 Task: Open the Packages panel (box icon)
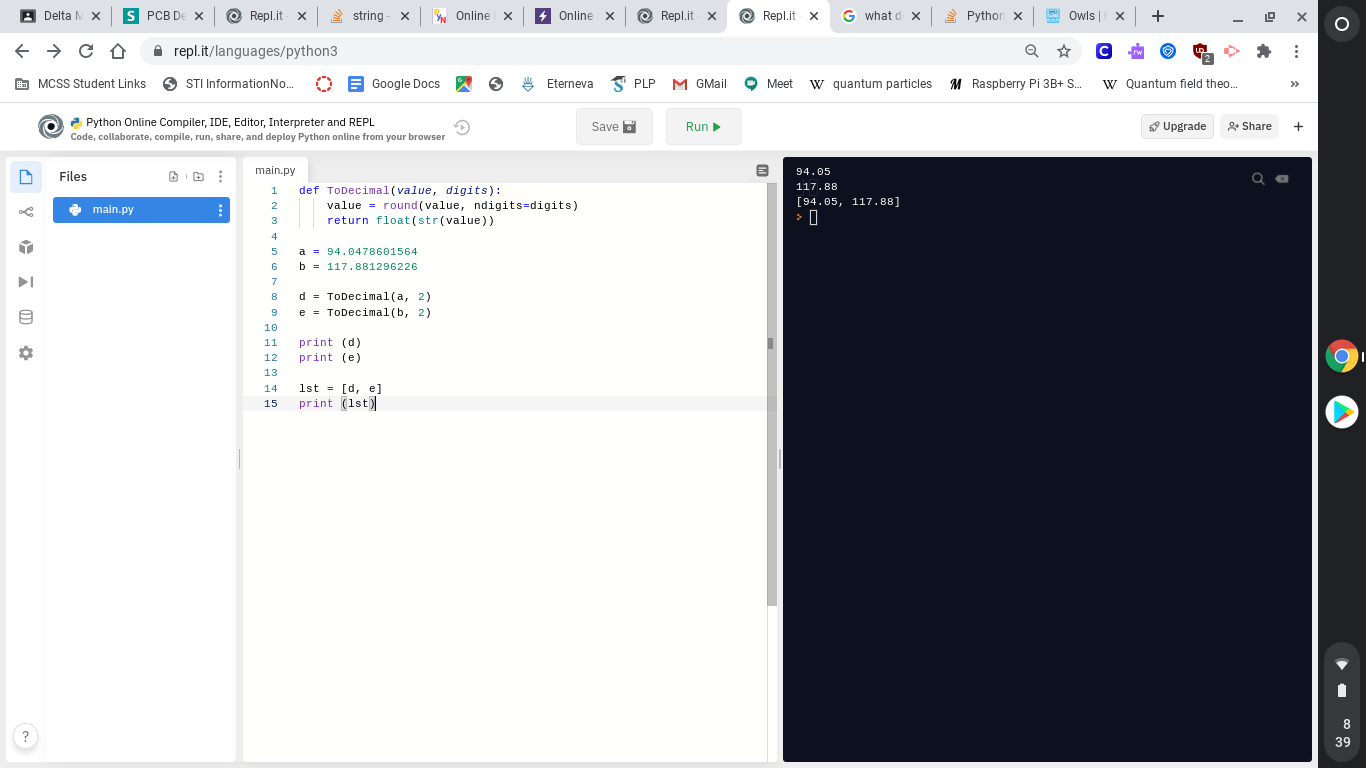coord(26,246)
